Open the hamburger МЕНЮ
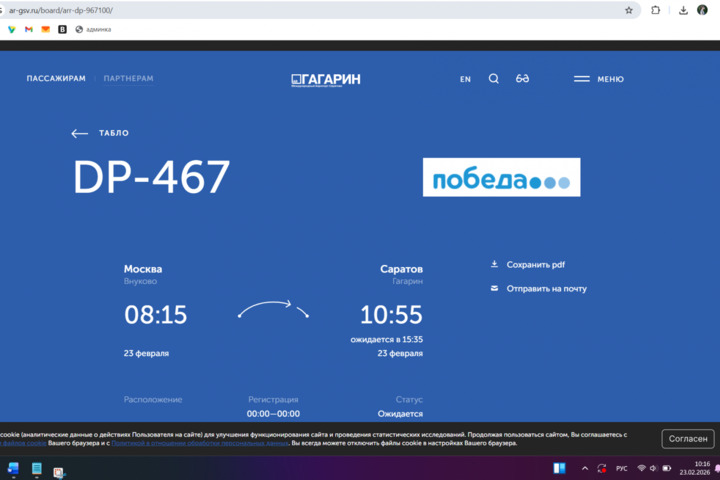Image resolution: width=720 pixels, height=480 pixels. [598, 79]
